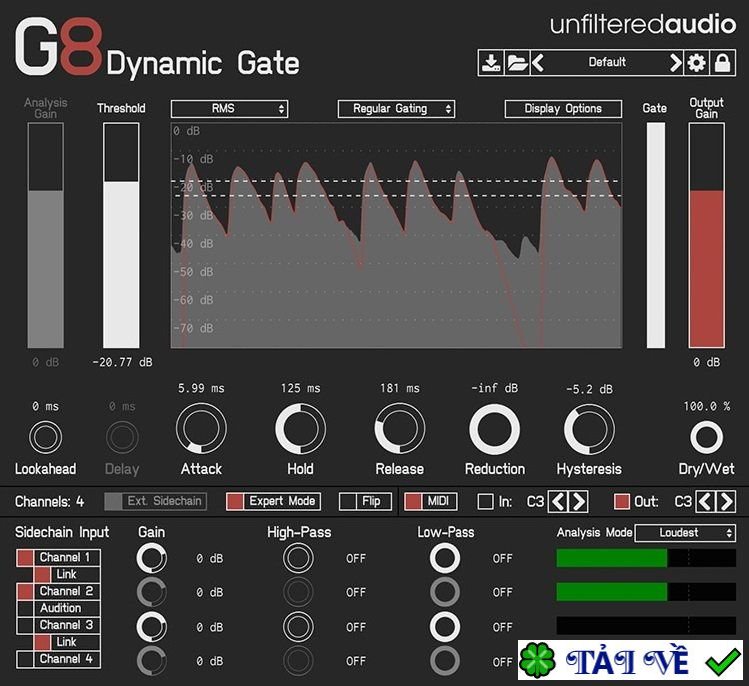Click the Audition button
Screen dimensions: 749x686
point(61,608)
